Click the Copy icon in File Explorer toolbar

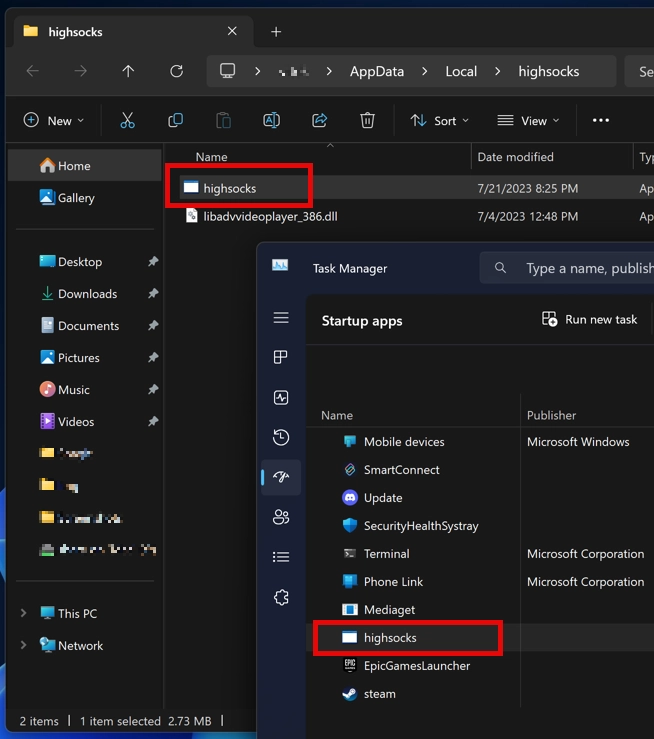click(175, 121)
